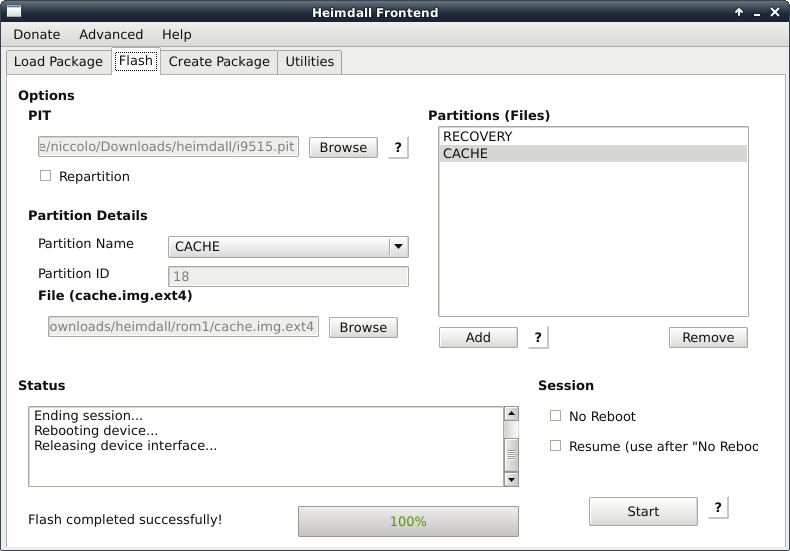Tick the Resume (use after No Reboot) checkbox
Image resolution: width=790 pixels, height=551 pixels.
click(x=555, y=446)
